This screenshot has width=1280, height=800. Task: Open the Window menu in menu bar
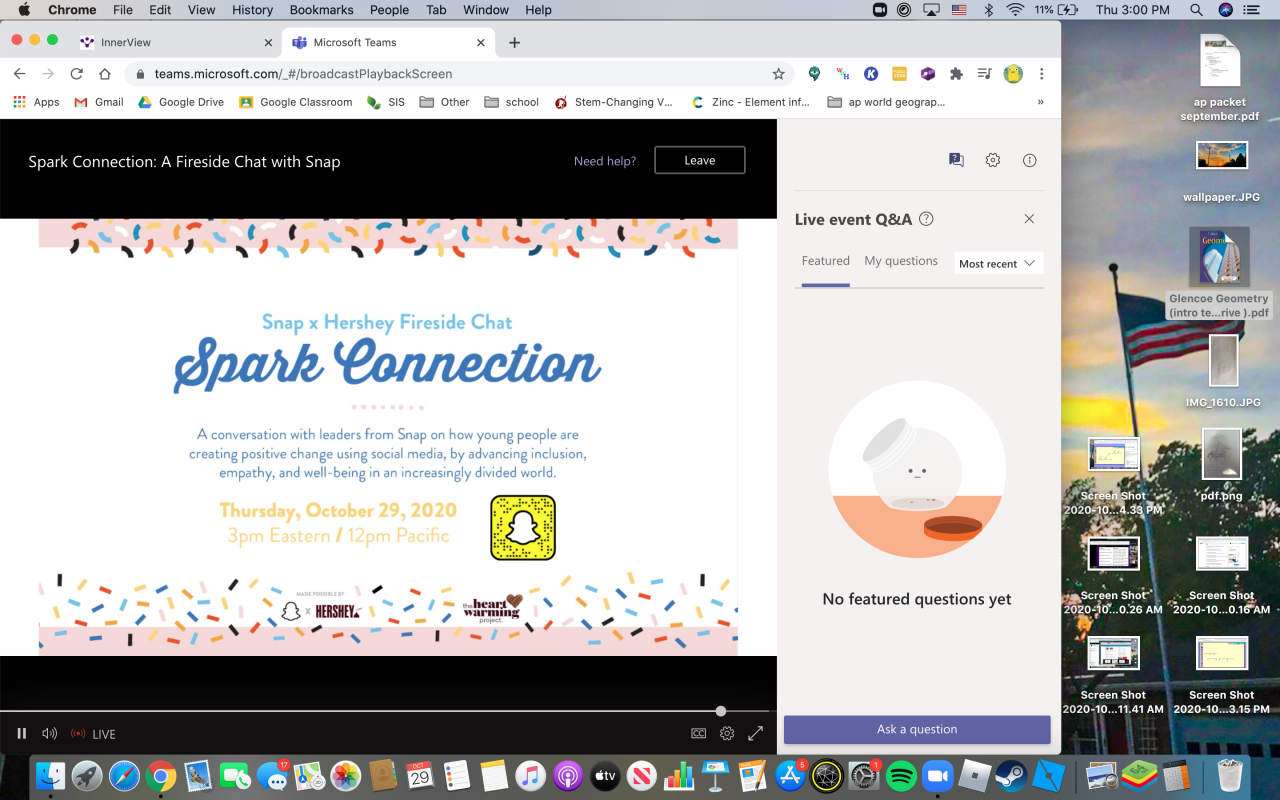(485, 10)
